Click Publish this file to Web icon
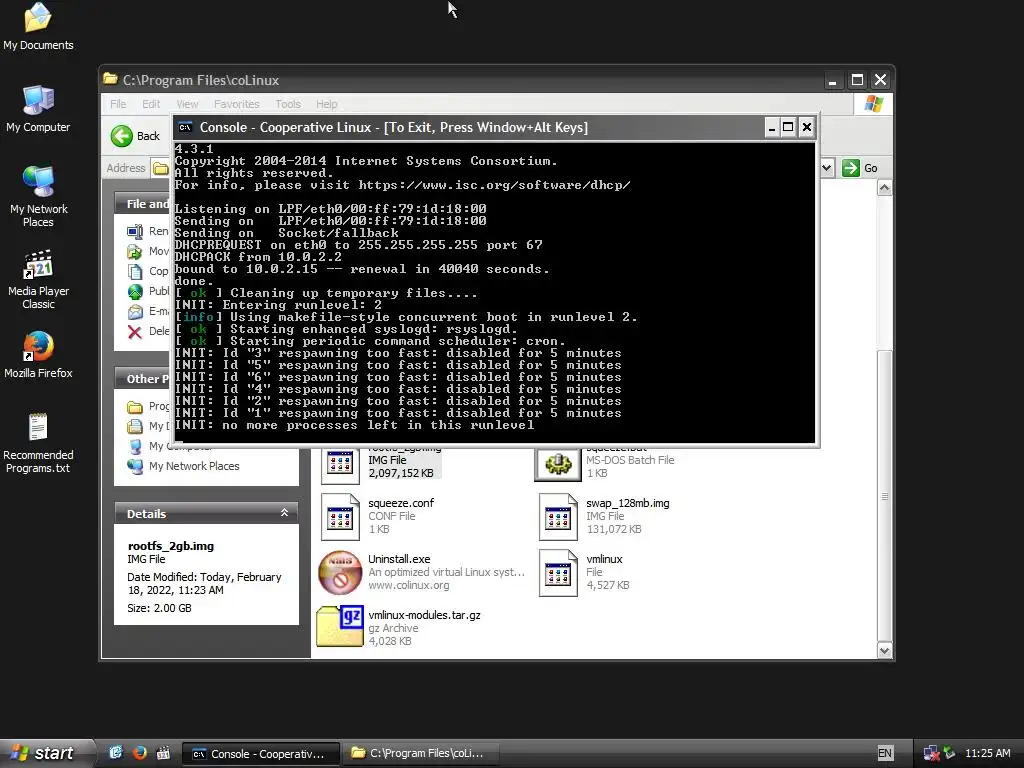The height and width of the screenshot is (768, 1024). click(x=135, y=291)
